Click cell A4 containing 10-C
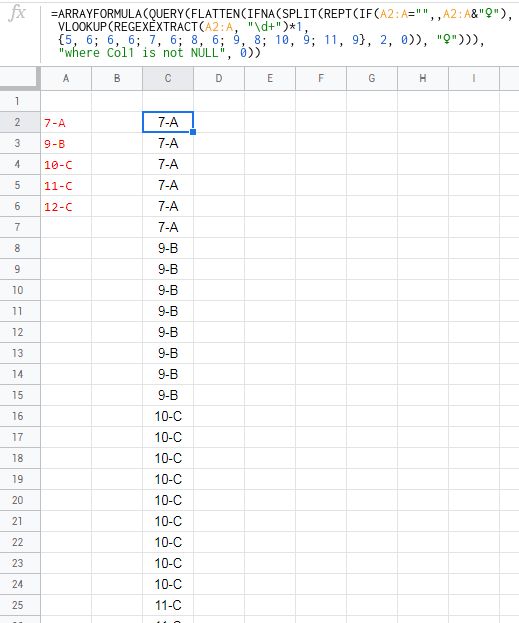The width and height of the screenshot is (519, 623). (x=66, y=164)
